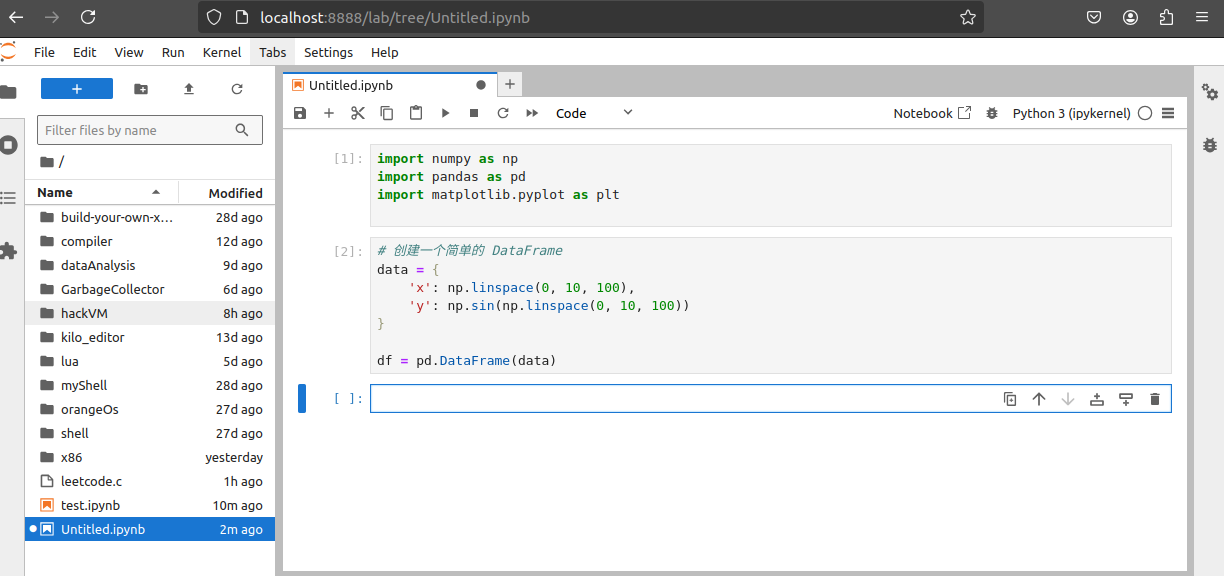Image resolution: width=1224 pixels, height=576 pixels.
Task: Run the selected cell
Action: 445,113
